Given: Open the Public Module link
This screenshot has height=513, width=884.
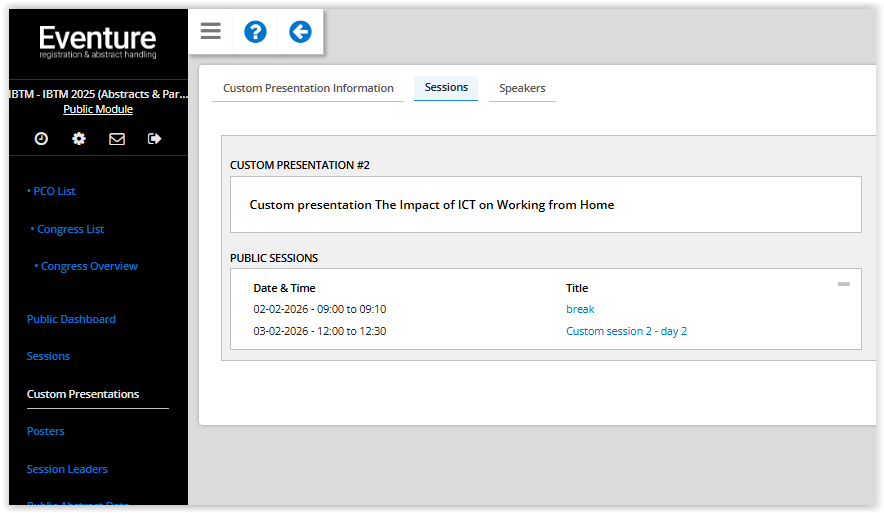Looking at the screenshot, I should click(98, 110).
